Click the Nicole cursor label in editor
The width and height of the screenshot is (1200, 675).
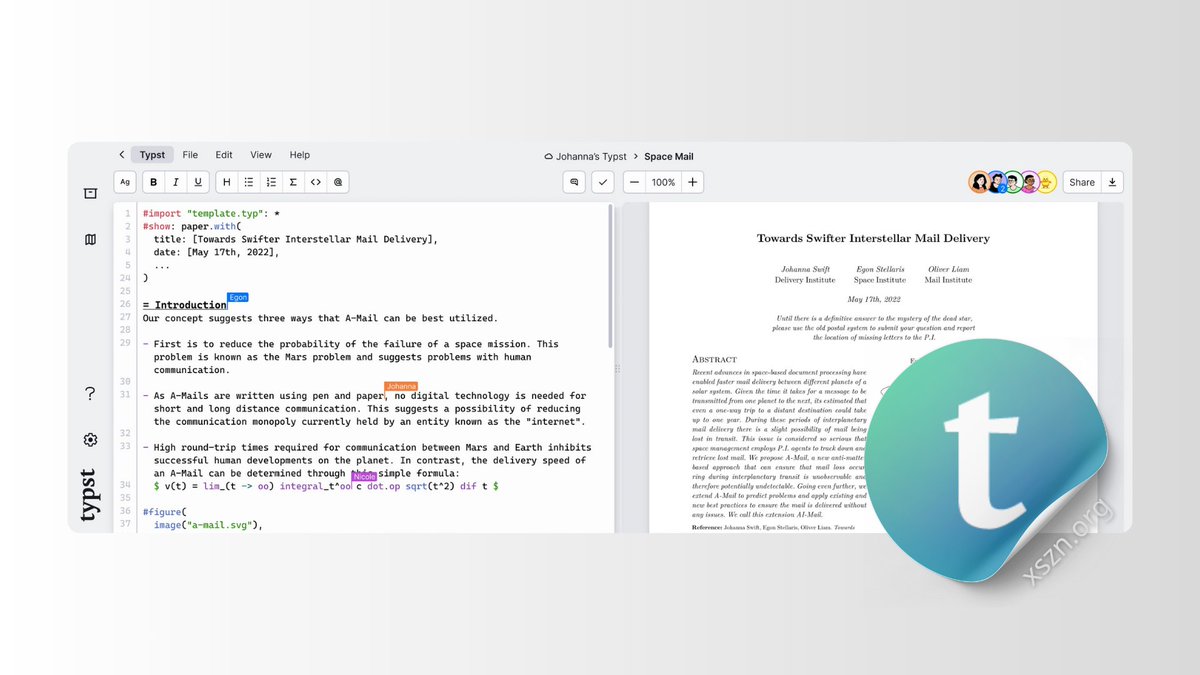click(365, 477)
